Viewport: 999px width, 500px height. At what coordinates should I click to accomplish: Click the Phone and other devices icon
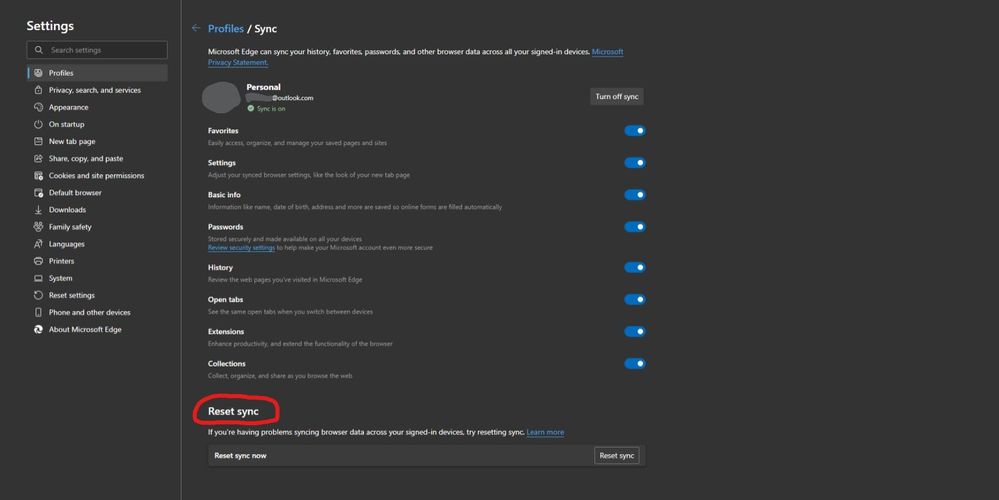click(38, 312)
